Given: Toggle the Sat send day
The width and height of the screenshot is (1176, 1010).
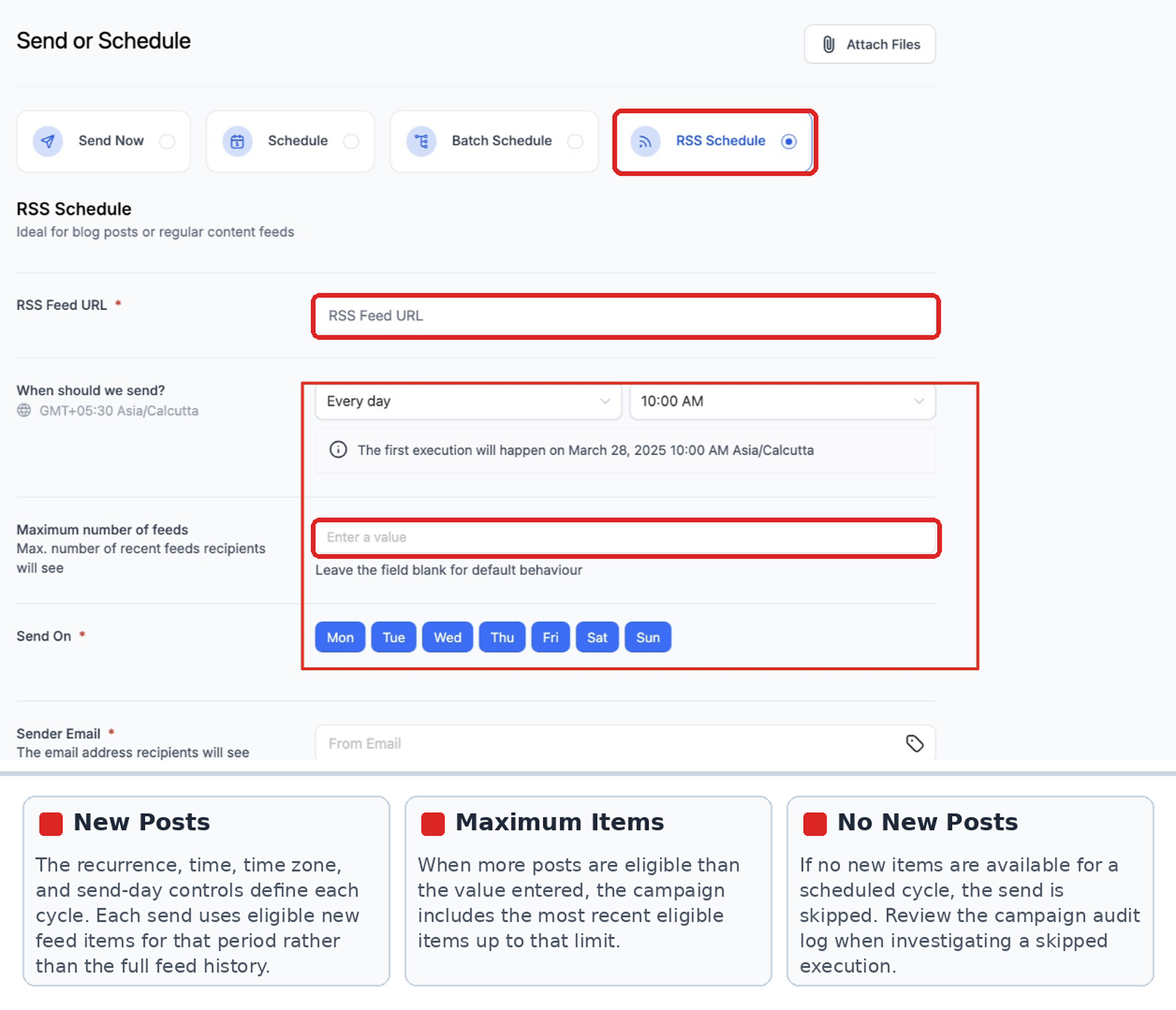Looking at the screenshot, I should tap(597, 637).
